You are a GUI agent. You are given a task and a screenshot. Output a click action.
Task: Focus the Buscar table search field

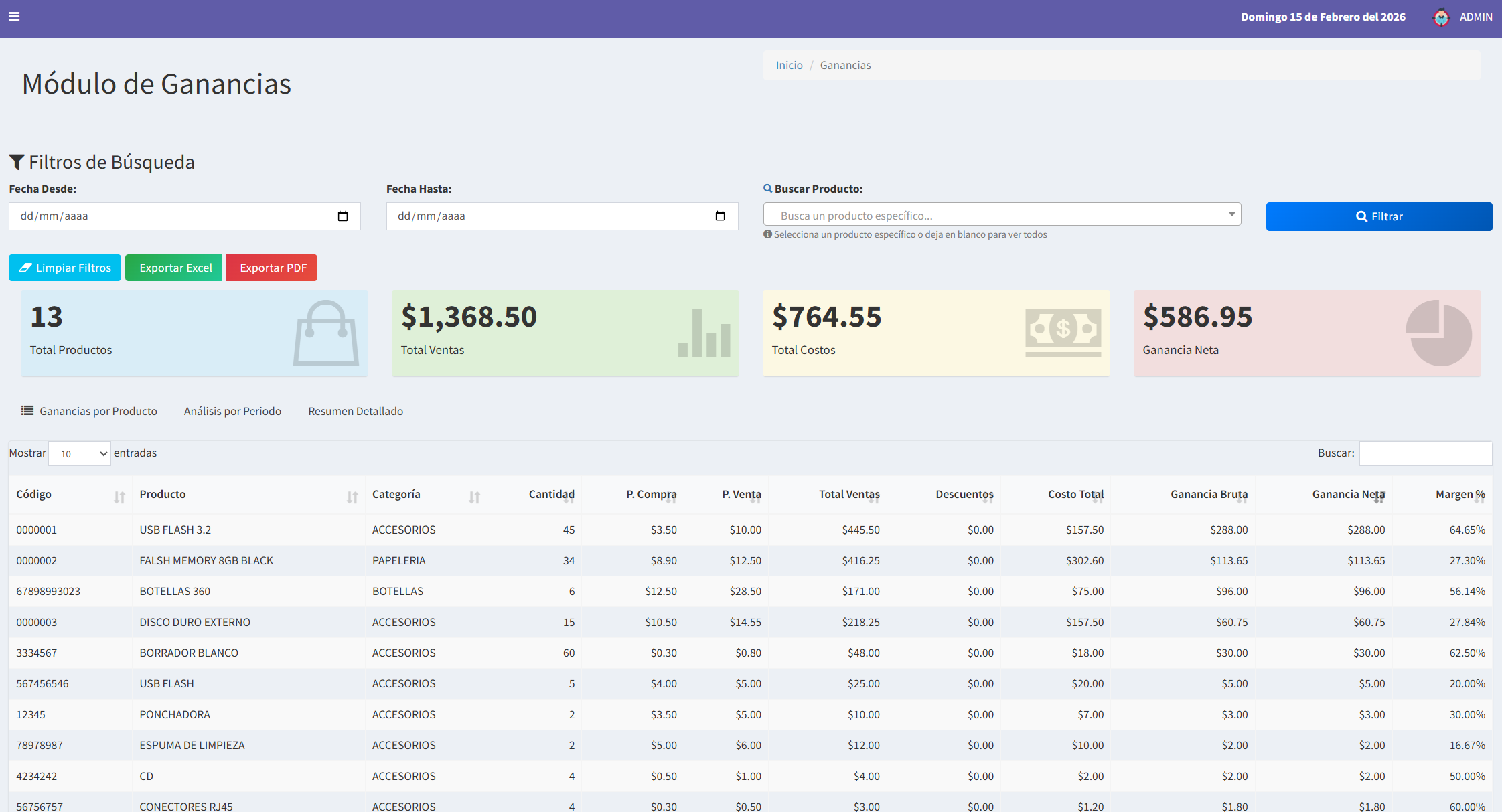1425,453
